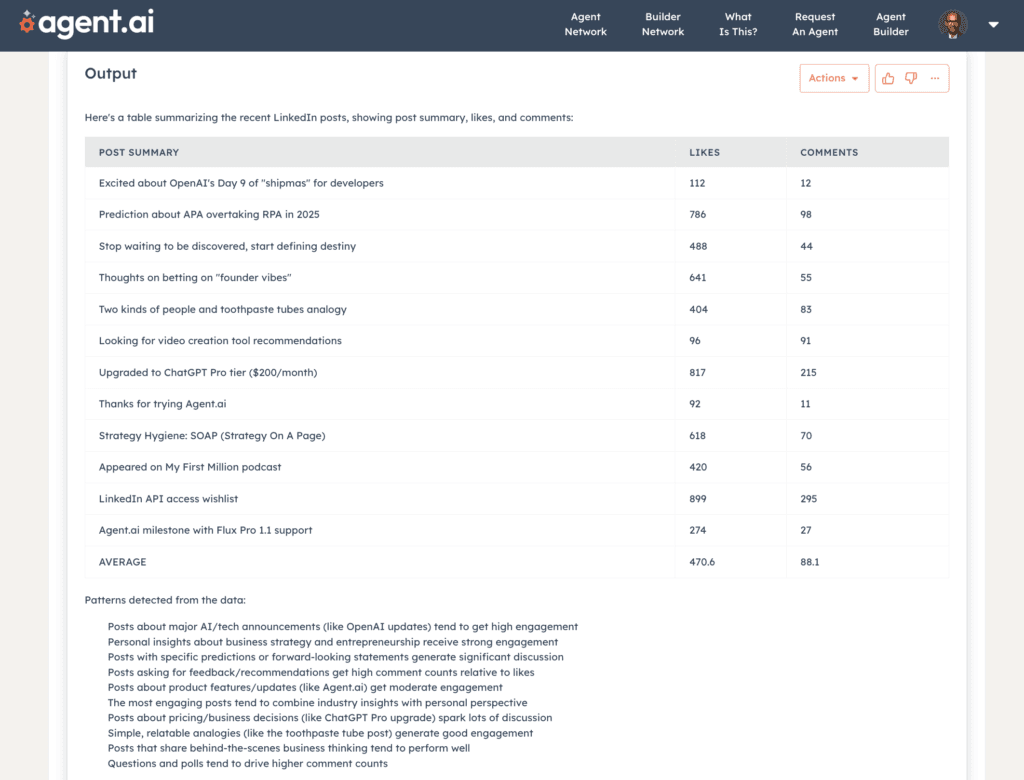
Task: Click the 112 likes value
Action: [x=697, y=184]
